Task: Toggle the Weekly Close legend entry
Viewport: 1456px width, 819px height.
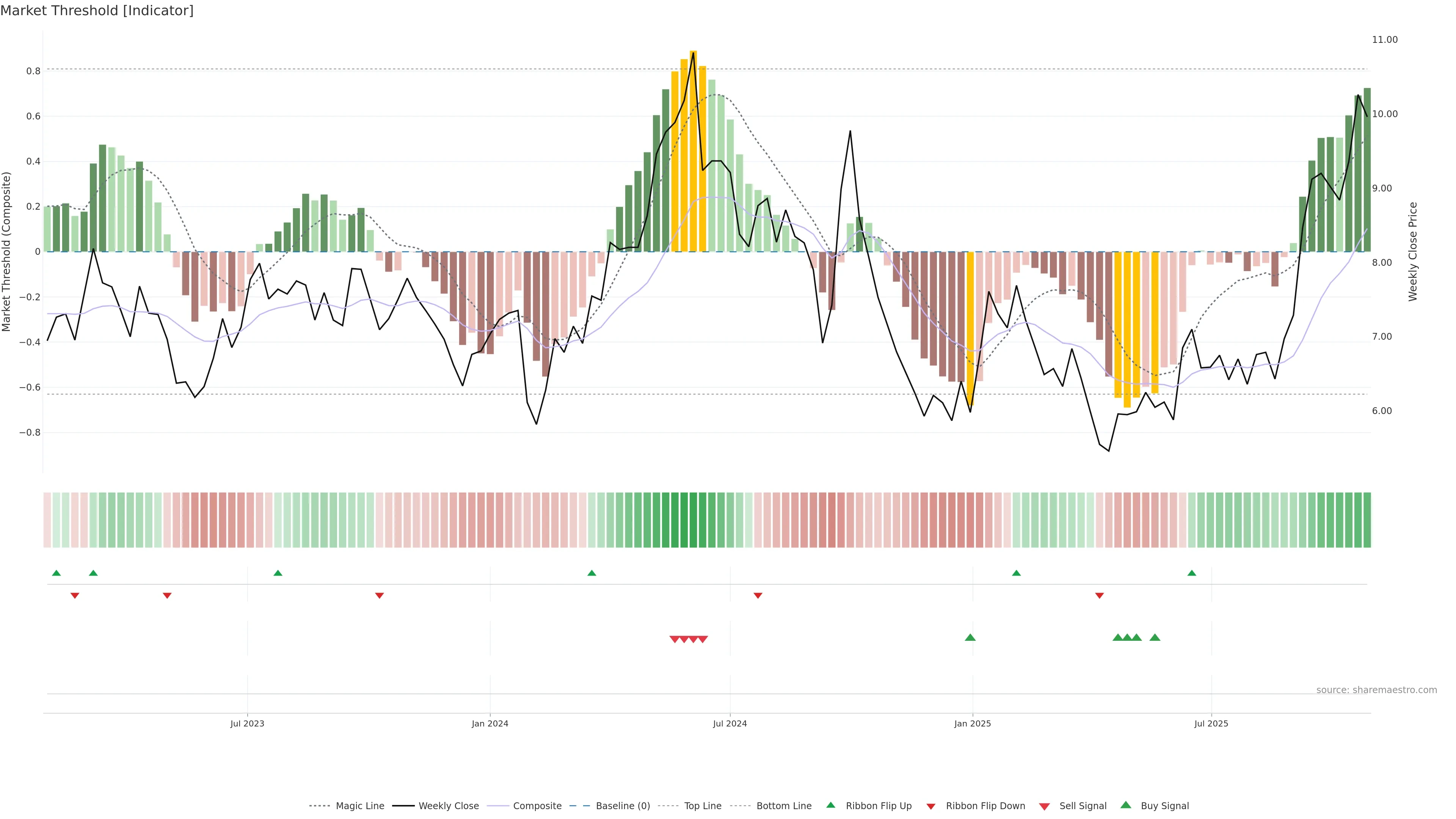Action: [448, 806]
